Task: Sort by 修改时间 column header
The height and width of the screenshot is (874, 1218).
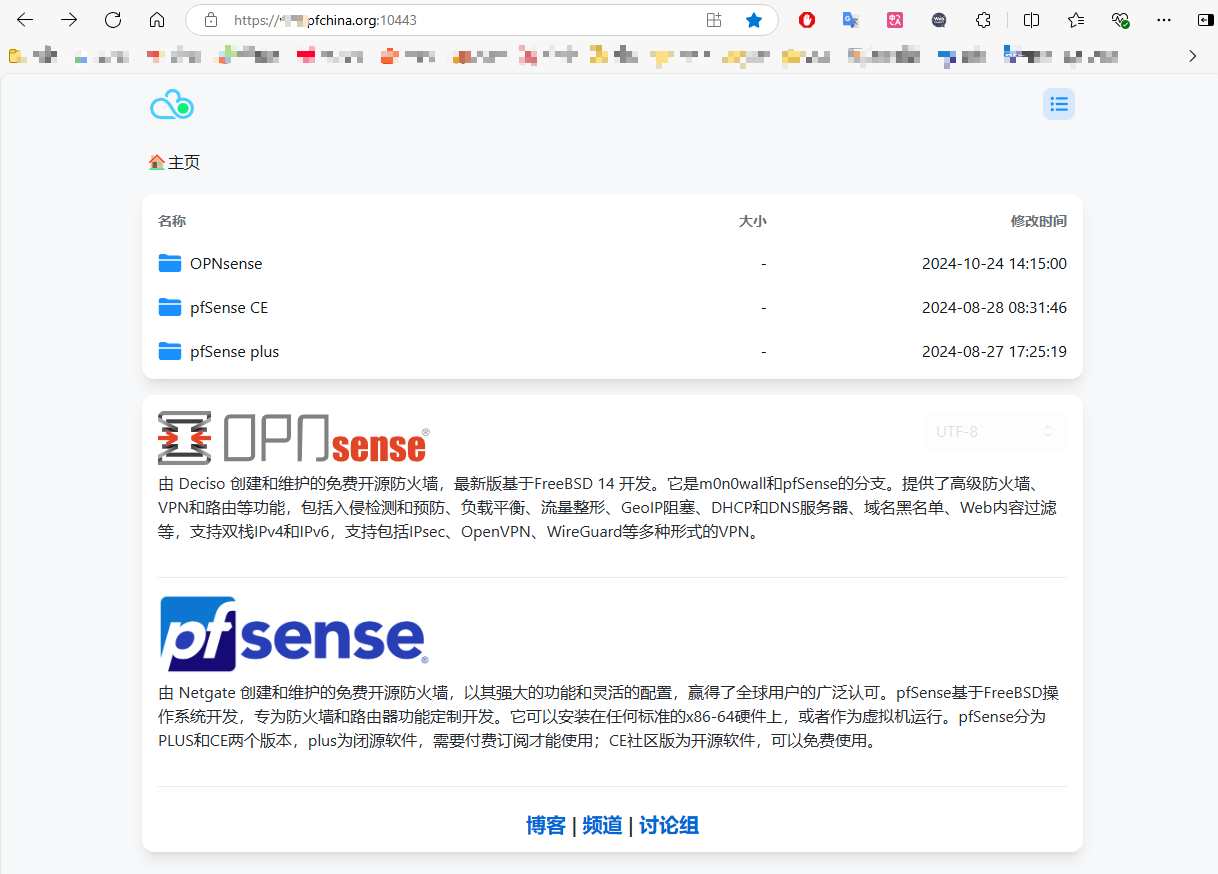Action: (x=1038, y=221)
